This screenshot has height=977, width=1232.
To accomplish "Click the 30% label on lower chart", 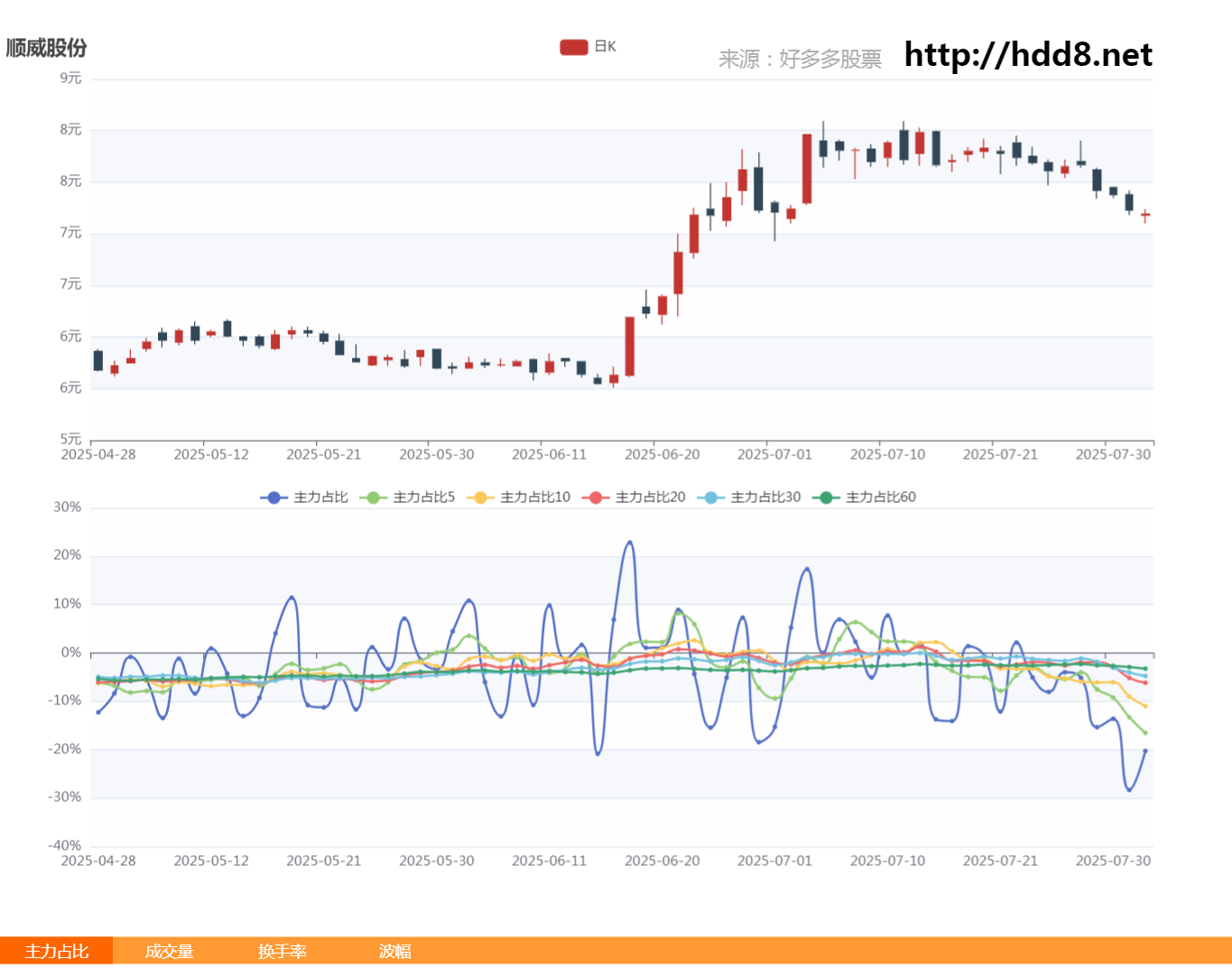I will (x=67, y=507).
